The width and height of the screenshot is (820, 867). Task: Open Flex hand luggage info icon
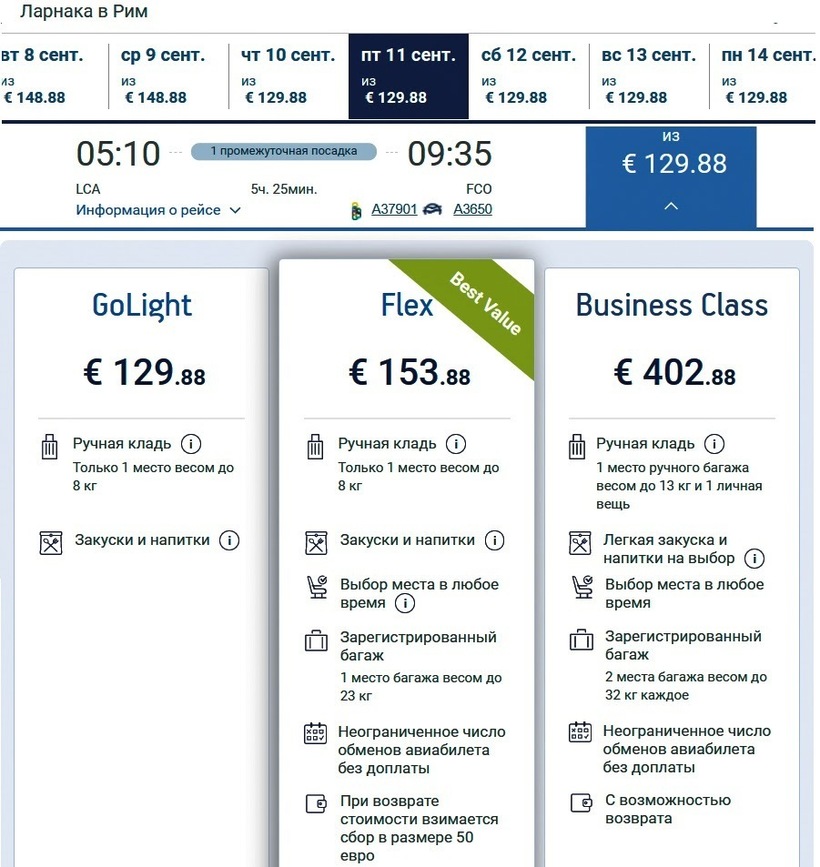456,444
